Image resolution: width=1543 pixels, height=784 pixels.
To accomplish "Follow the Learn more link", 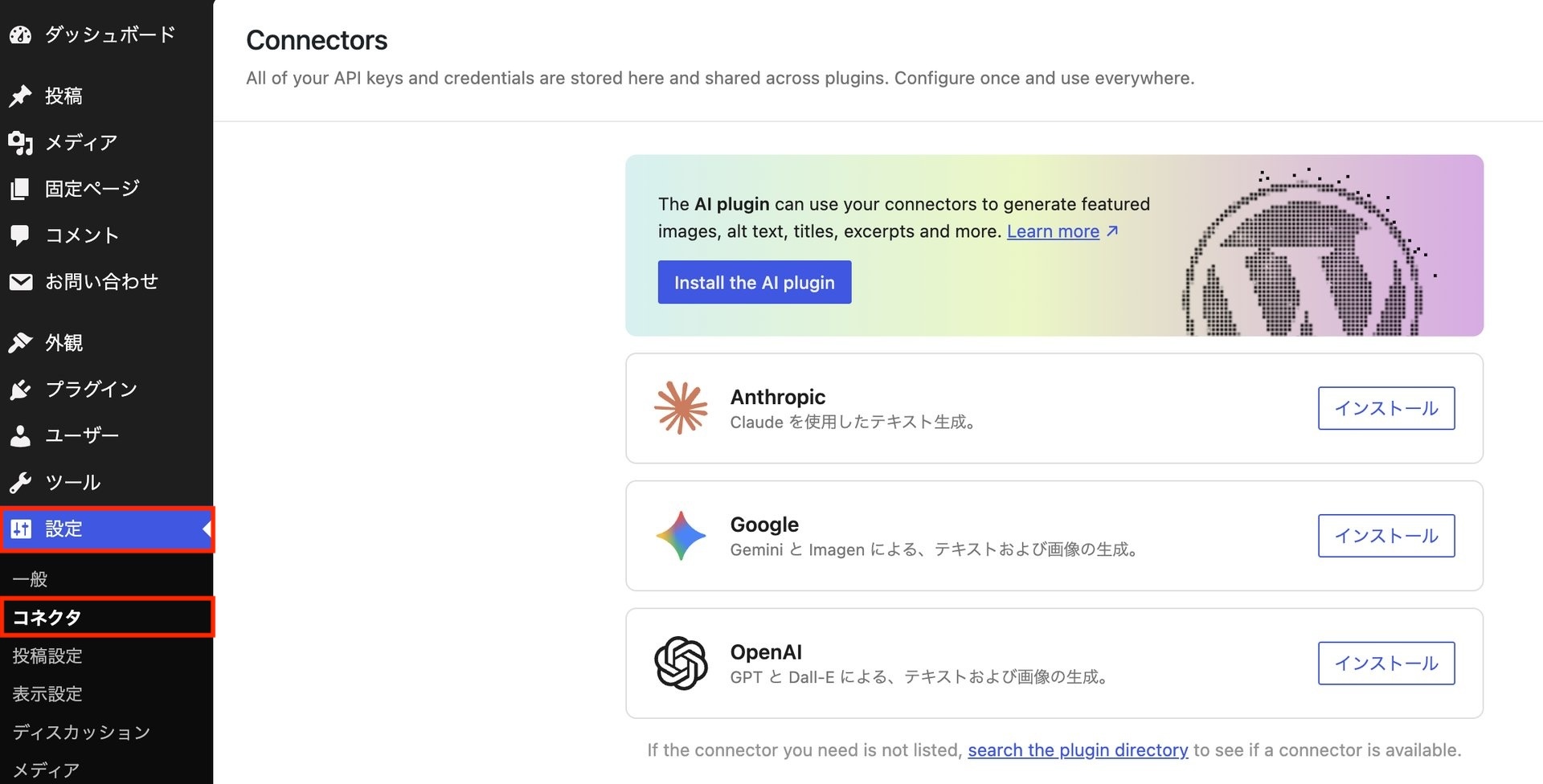I will click(1053, 232).
